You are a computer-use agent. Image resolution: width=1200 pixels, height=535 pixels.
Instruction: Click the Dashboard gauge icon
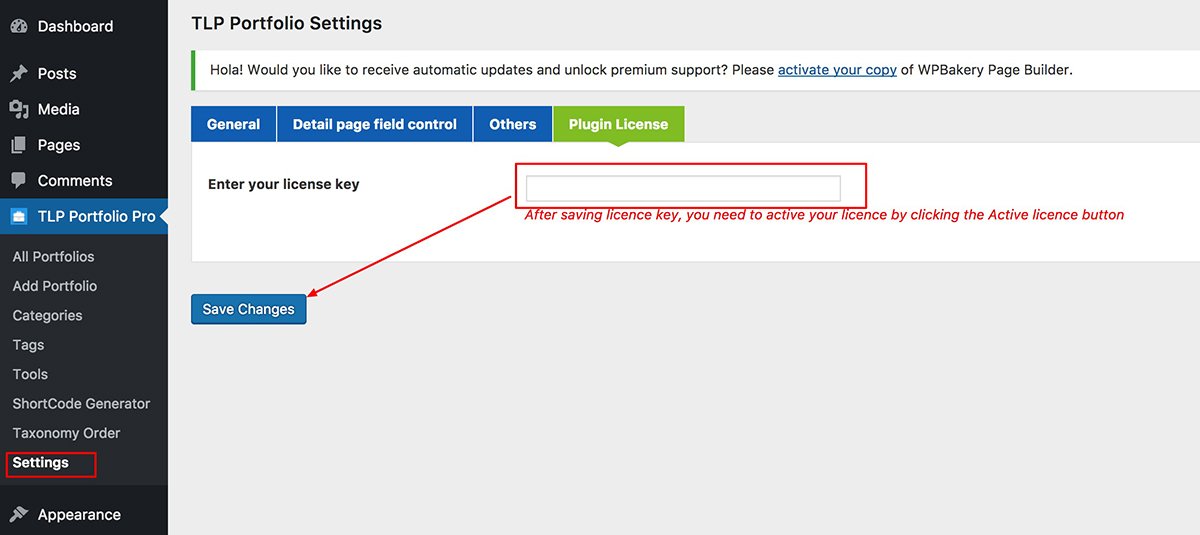(18, 26)
